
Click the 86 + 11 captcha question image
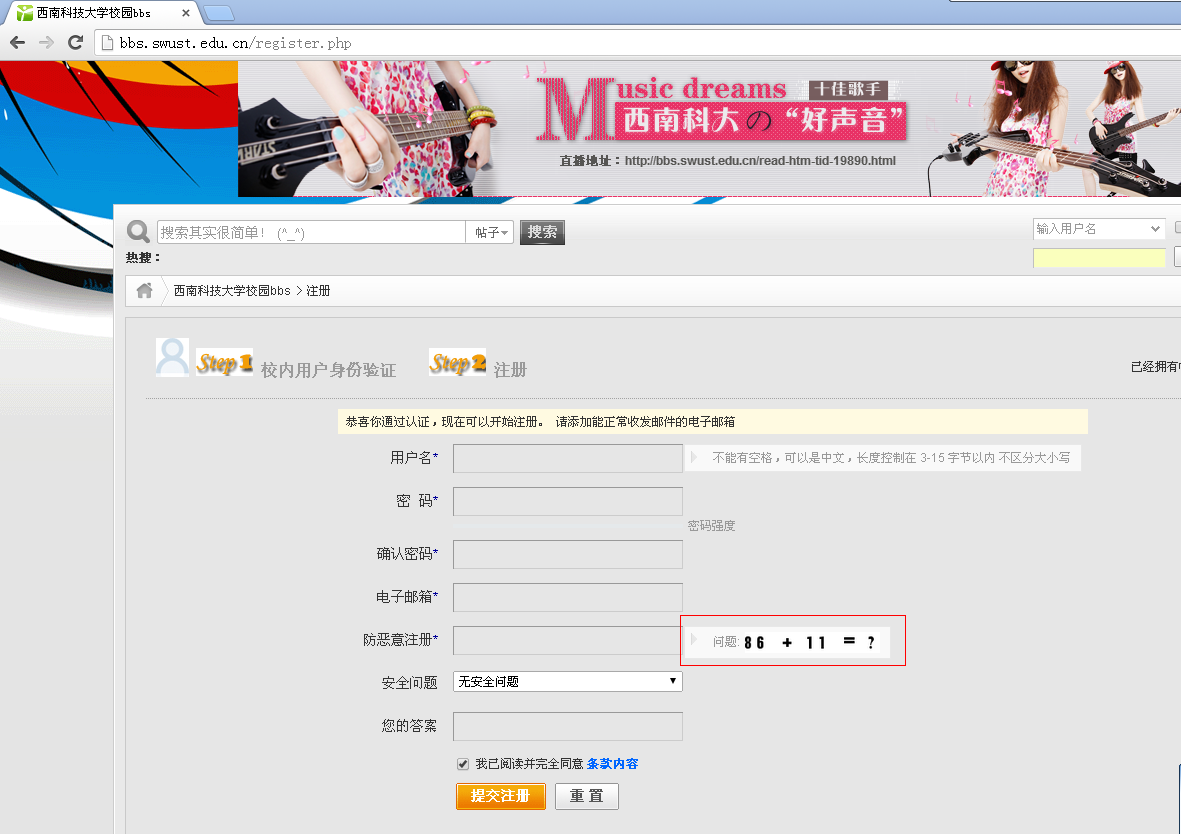[810, 642]
